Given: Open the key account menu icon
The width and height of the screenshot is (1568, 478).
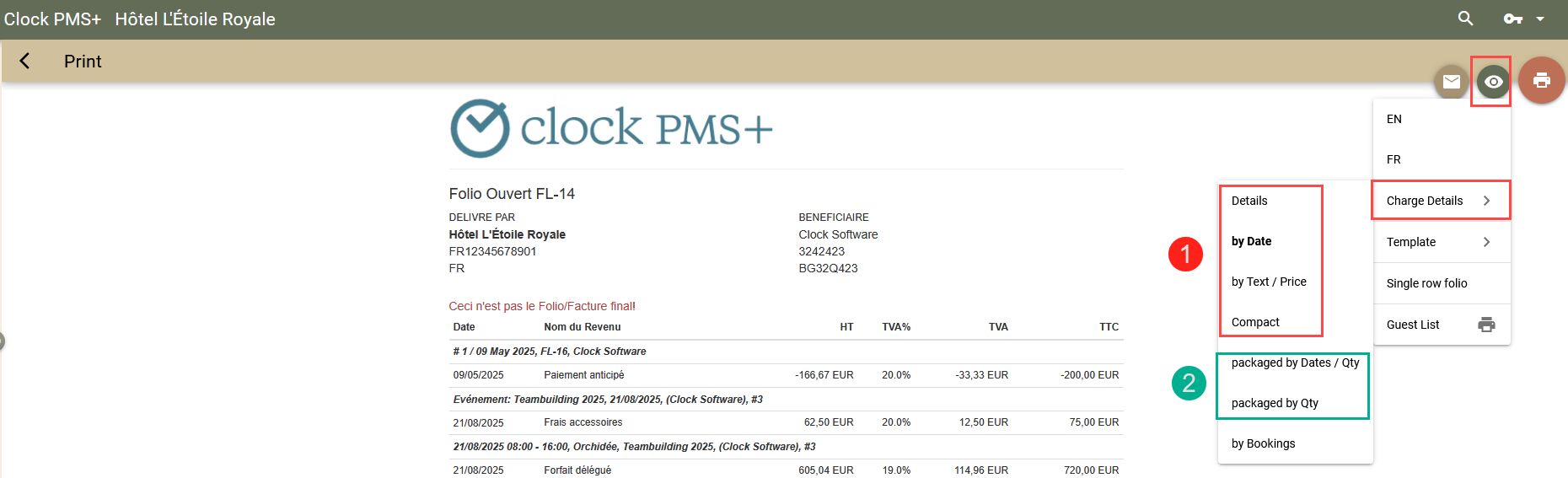Looking at the screenshot, I should (1513, 19).
